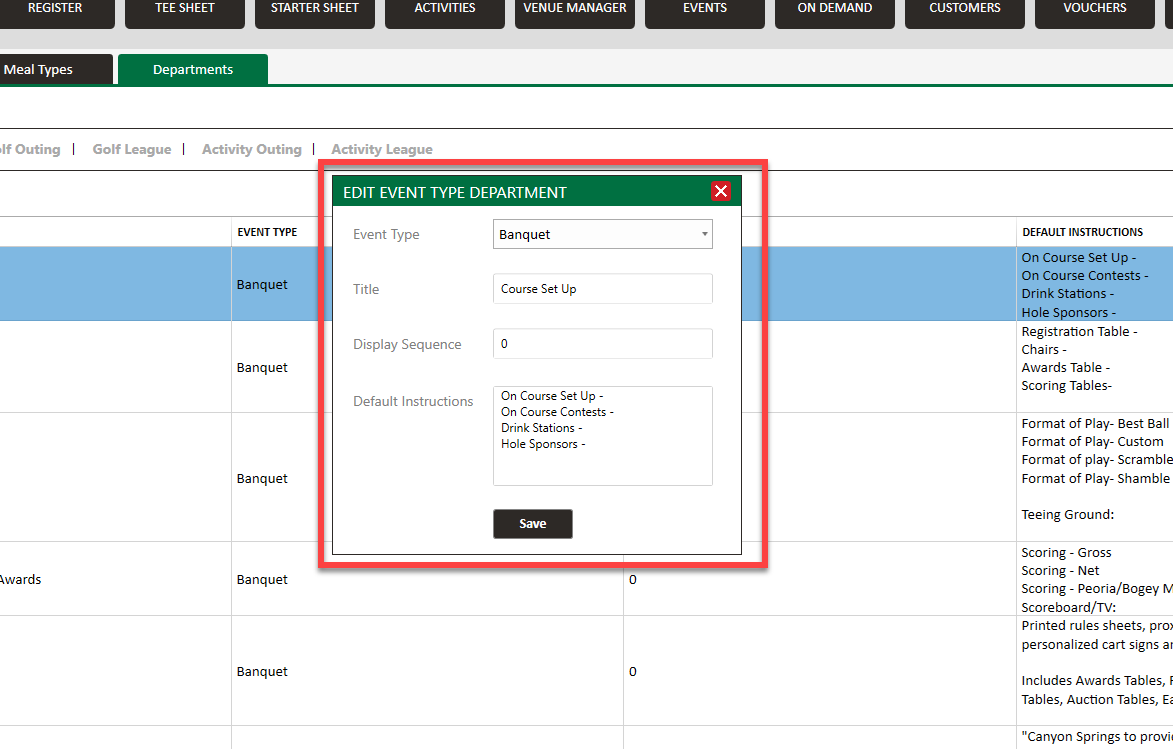Close the Edit Event Type Department dialog
This screenshot has width=1173, height=749.
pyautogui.click(x=721, y=192)
